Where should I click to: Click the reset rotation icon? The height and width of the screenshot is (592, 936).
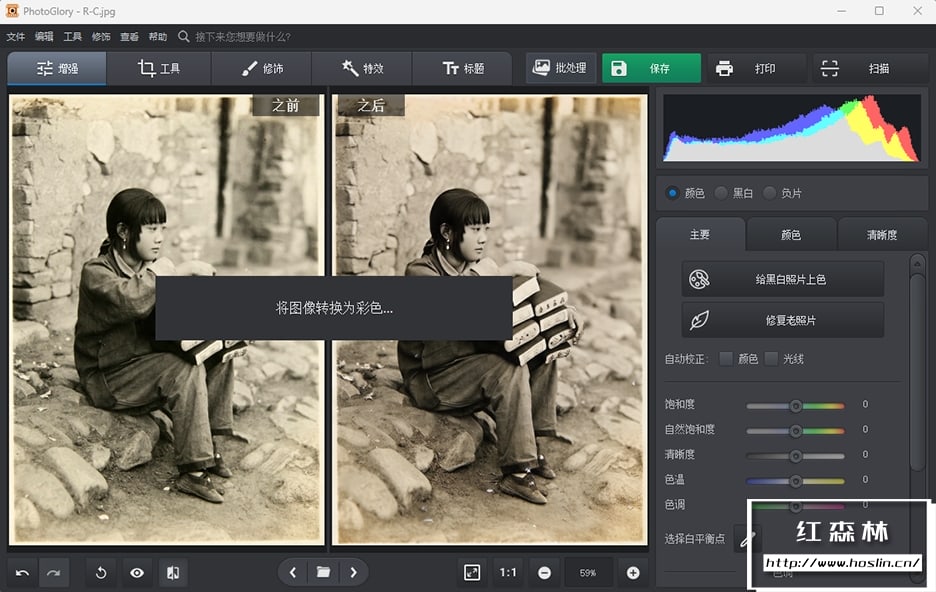coord(101,573)
